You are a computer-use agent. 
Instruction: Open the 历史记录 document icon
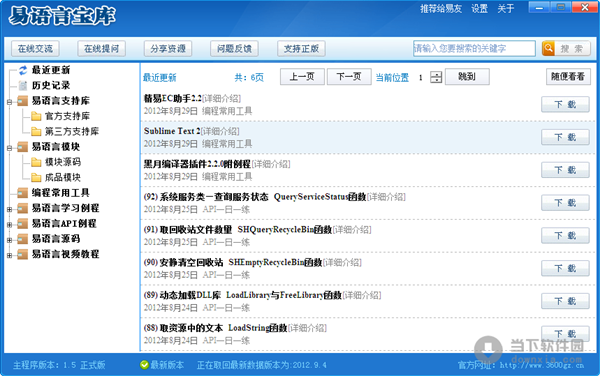23,85
